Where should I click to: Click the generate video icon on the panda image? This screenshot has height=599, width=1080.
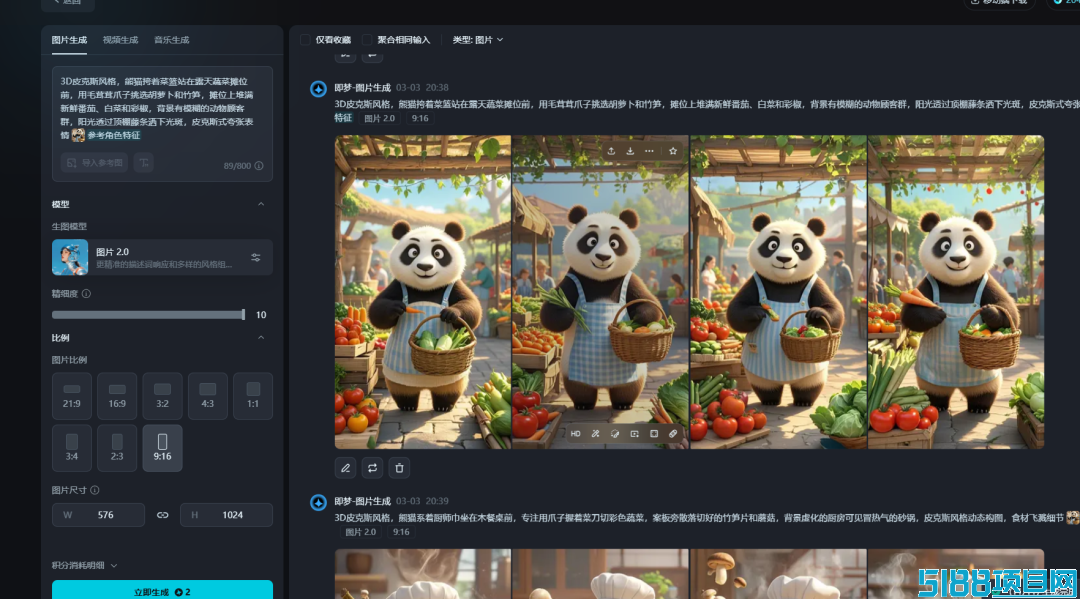634,434
